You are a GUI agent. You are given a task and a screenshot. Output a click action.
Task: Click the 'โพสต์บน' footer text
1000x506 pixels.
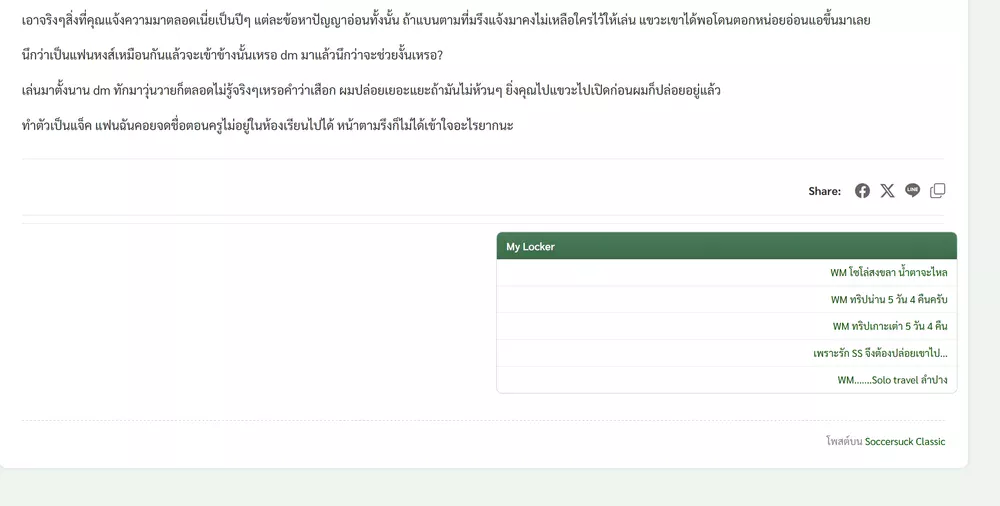[x=844, y=441]
